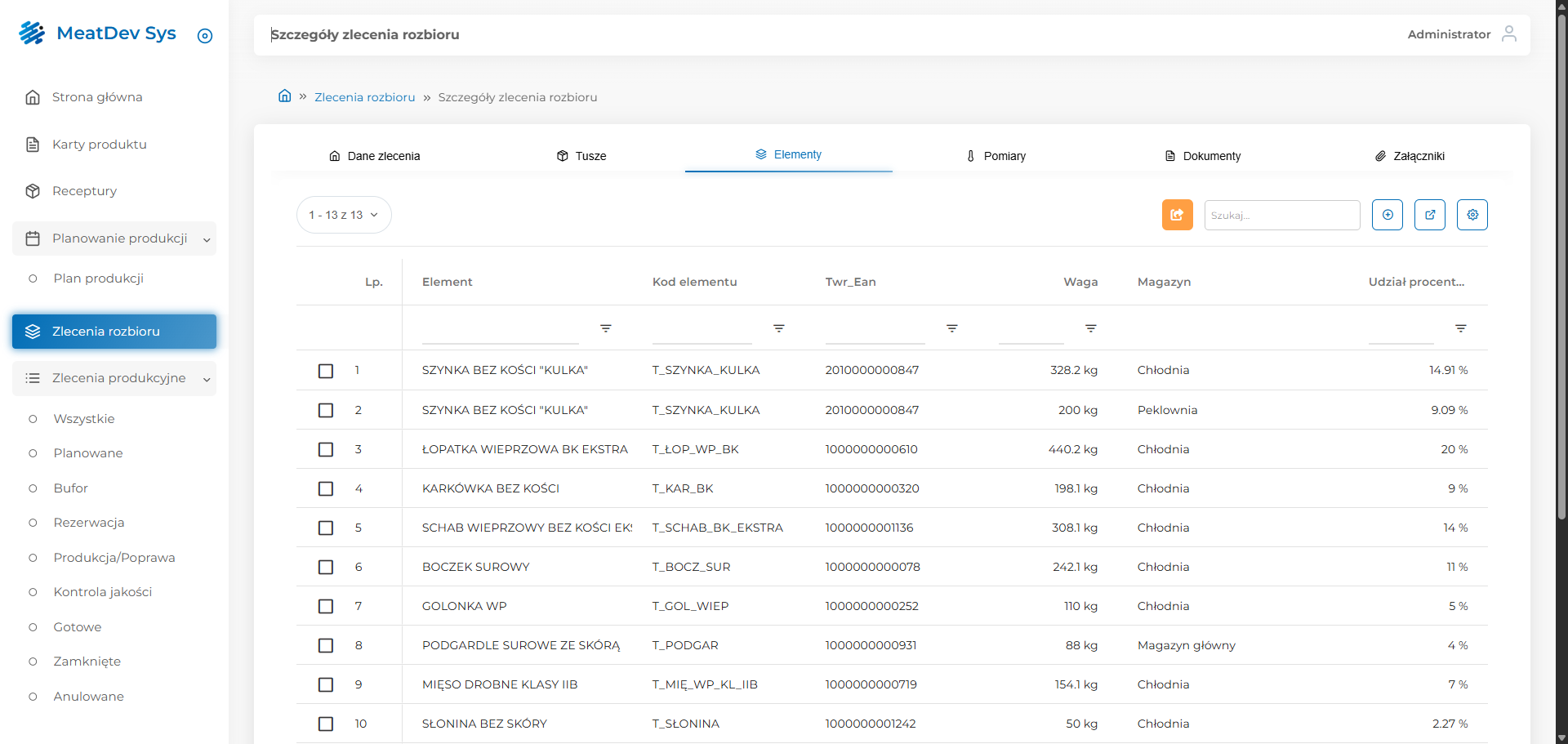Collapse the Planowanie produkcji menu
The width and height of the screenshot is (1568, 744).
pos(207,239)
